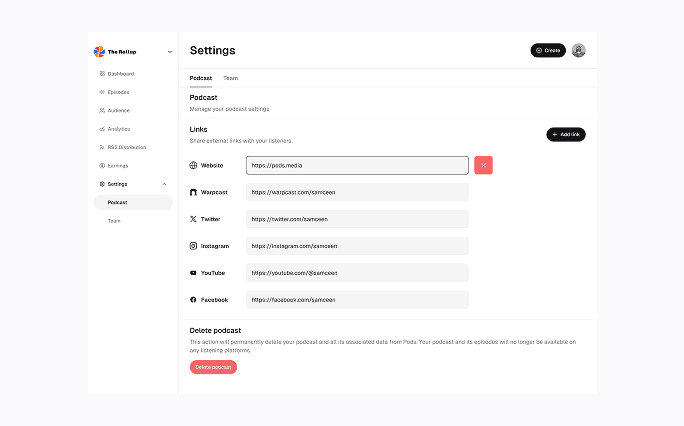Click the Delete podcast section heading
Viewport: 684px width, 426px height.
click(215, 331)
